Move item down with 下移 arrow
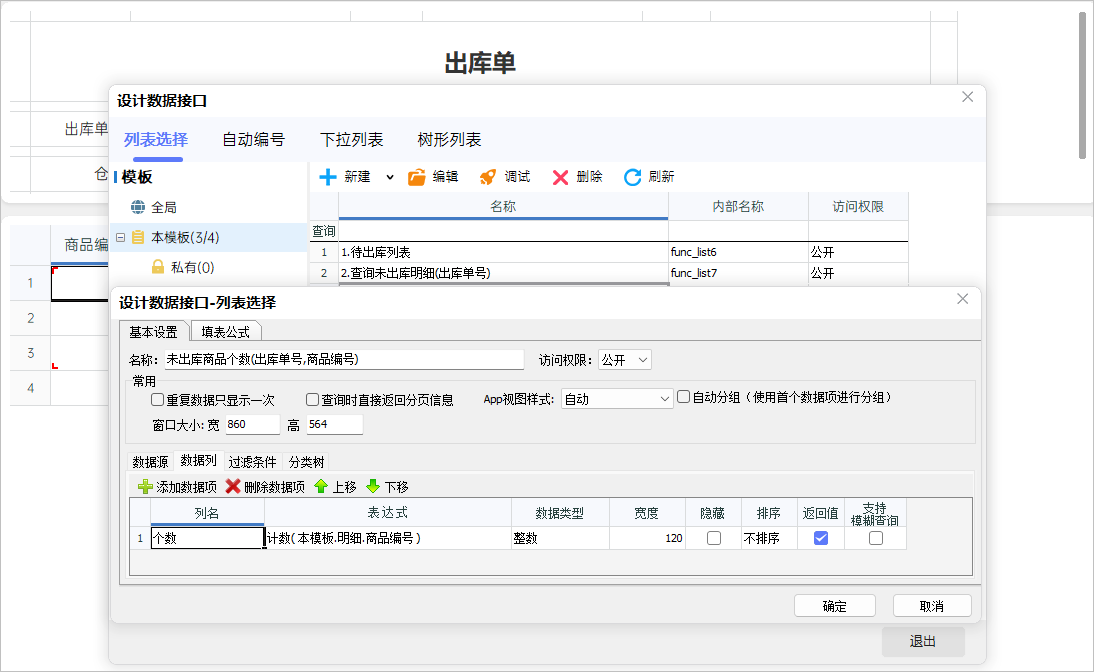This screenshot has height=672, width=1094. pyautogui.click(x=373, y=487)
